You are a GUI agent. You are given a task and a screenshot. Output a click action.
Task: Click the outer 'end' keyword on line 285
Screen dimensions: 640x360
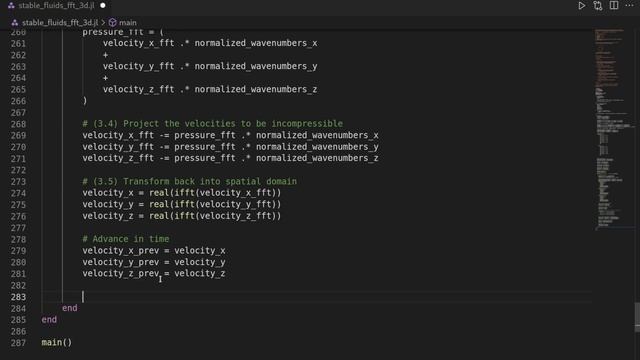point(49,320)
